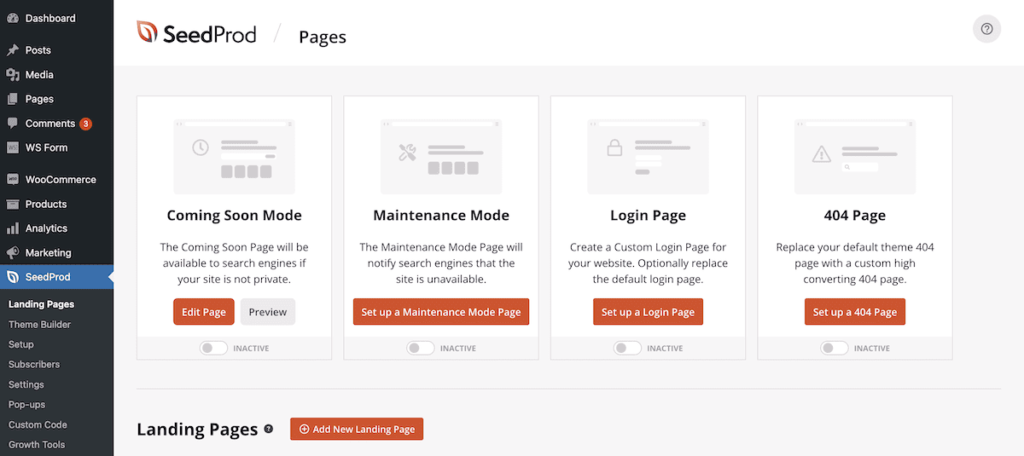Click the 404 Page preview thumbnail
1024x456 pixels.
click(x=855, y=156)
